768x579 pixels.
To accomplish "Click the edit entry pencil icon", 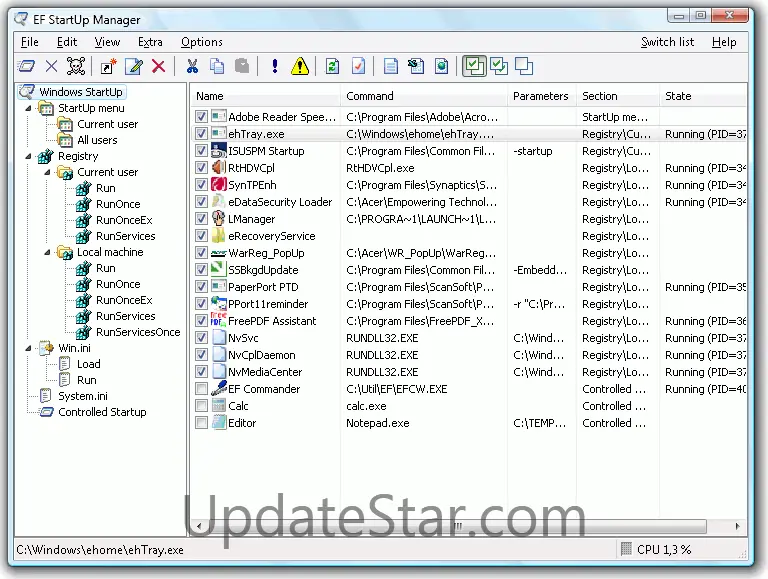I will (x=133, y=67).
